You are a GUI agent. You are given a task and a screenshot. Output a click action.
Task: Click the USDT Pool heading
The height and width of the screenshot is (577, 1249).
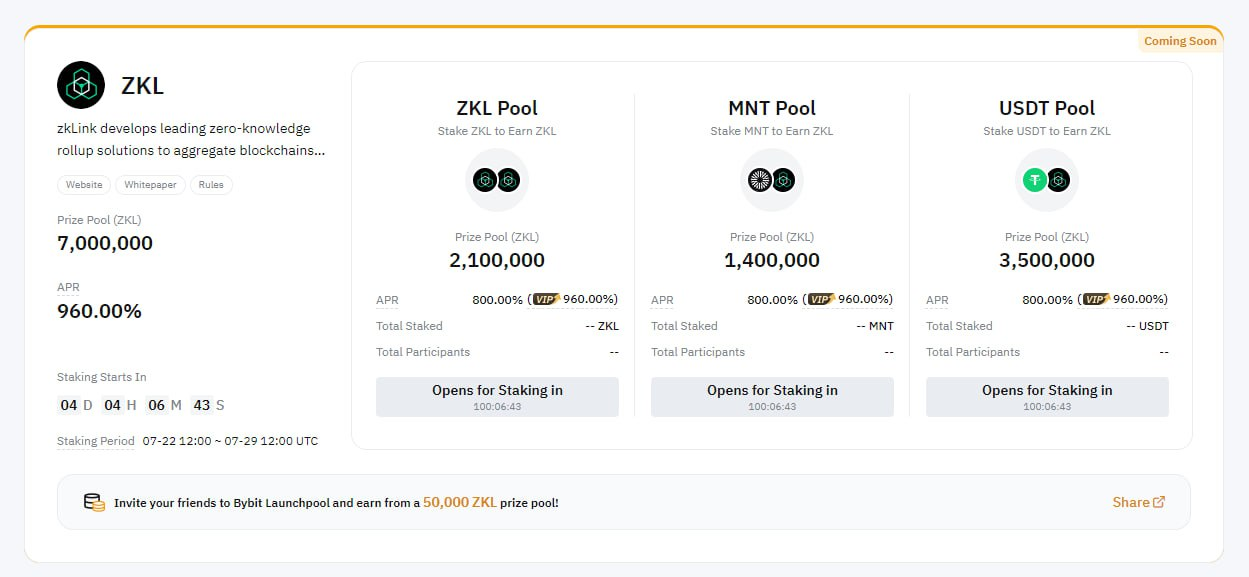point(1047,108)
